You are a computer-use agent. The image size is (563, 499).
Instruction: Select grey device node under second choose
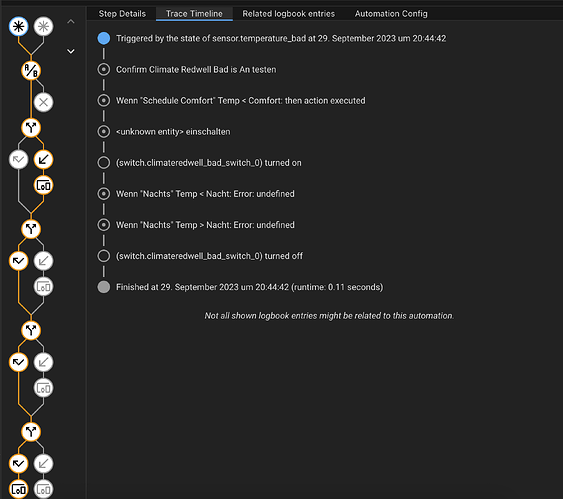[x=43, y=286]
